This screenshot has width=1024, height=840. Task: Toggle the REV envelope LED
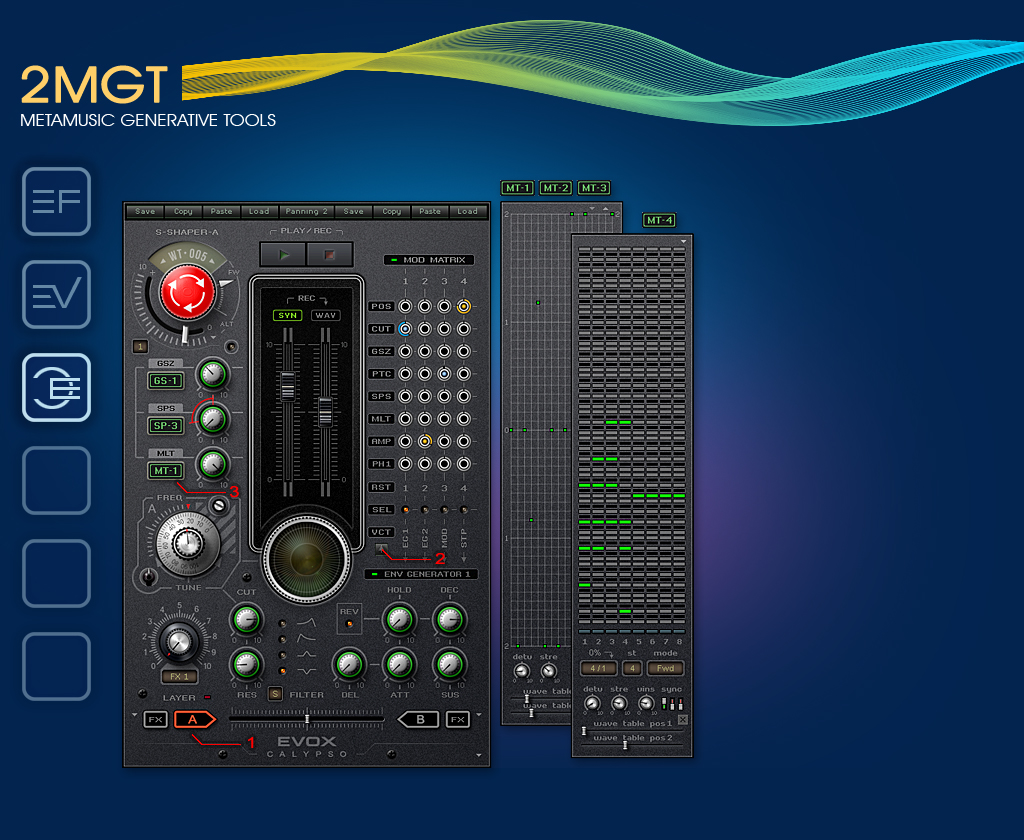pos(349,624)
